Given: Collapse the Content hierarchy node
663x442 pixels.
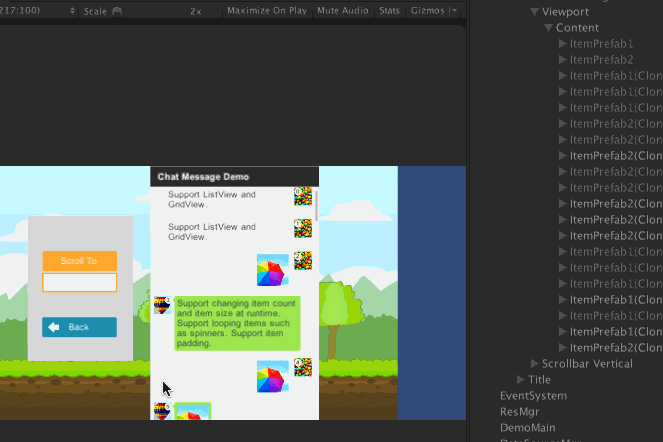Looking at the screenshot, I should click(x=548, y=28).
